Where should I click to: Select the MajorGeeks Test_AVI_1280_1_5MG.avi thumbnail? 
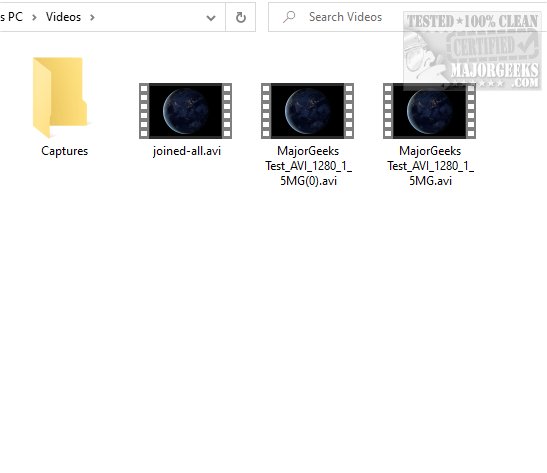(429, 111)
